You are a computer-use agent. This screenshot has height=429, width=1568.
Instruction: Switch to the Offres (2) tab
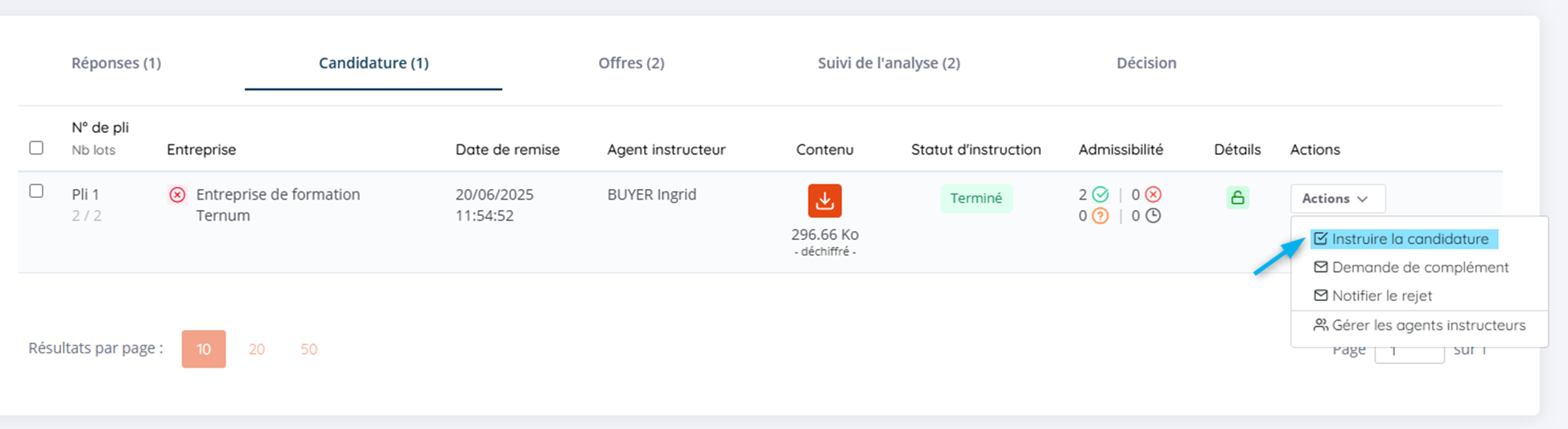631,63
